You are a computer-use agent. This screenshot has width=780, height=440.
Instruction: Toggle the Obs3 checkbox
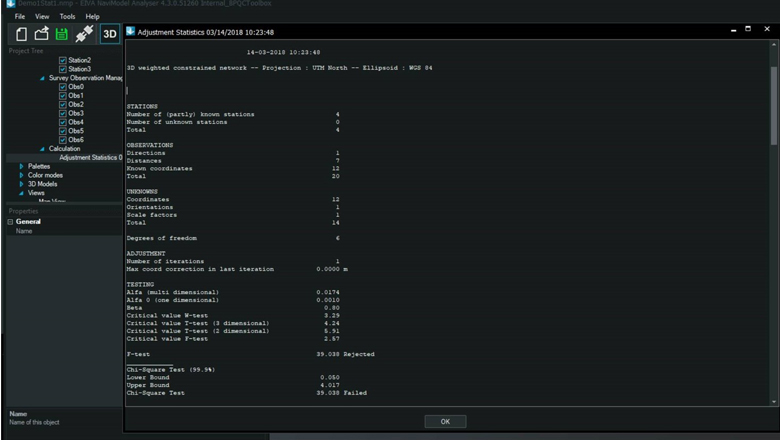pyautogui.click(x=63, y=113)
